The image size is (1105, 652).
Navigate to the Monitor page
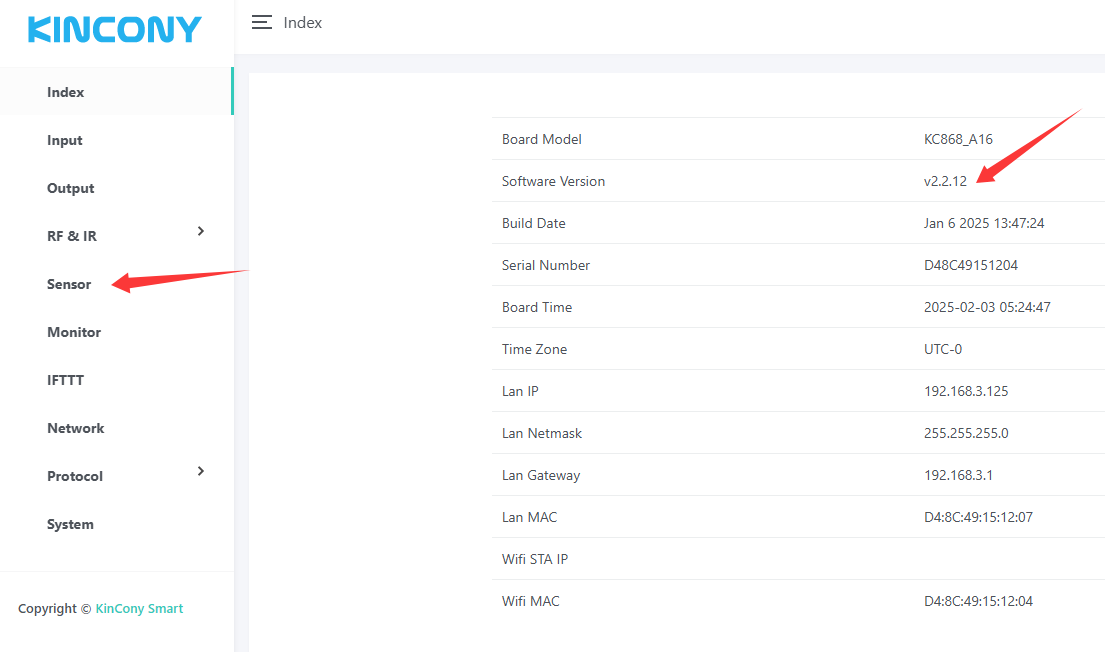coord(74,332)
